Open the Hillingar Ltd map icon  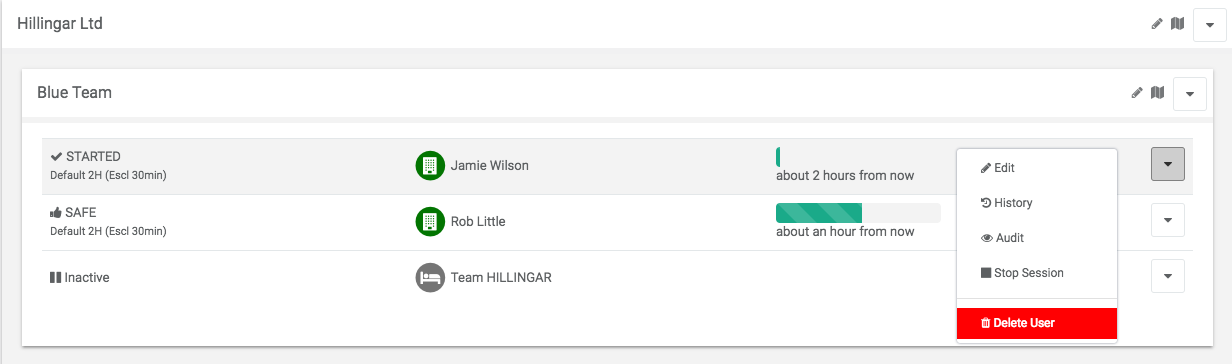click(x=1178, y=23)
